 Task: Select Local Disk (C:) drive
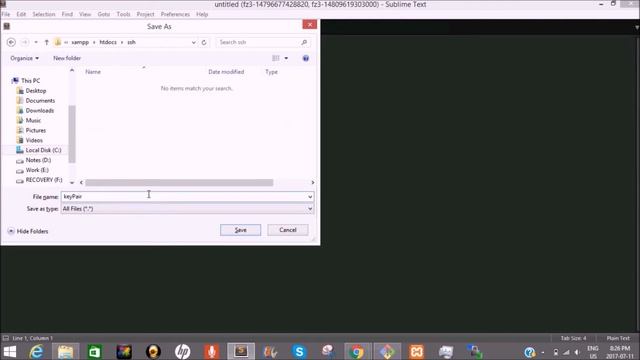click(x=43, y=150)
